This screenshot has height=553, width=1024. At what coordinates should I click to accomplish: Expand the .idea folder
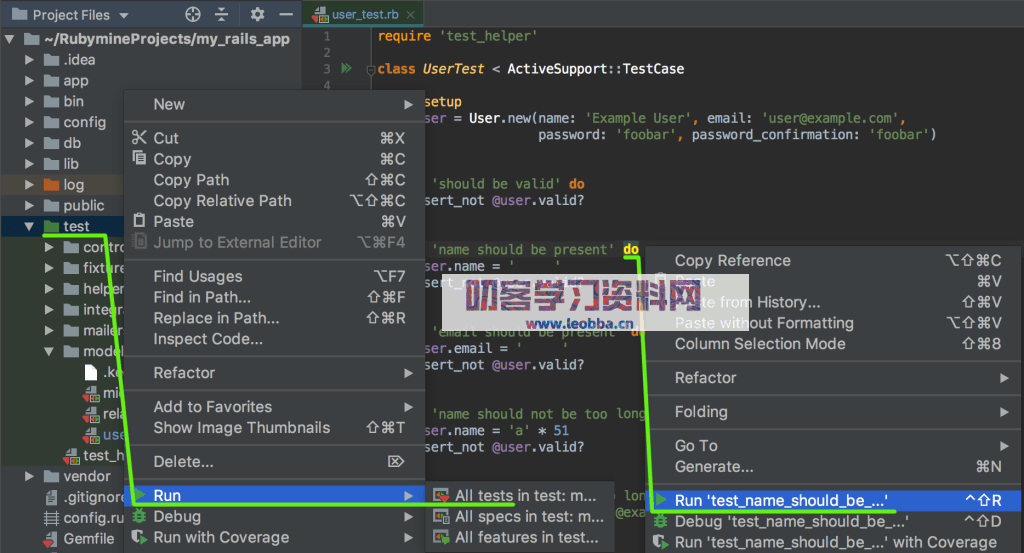pyautogui.click(x=29, y=60)
